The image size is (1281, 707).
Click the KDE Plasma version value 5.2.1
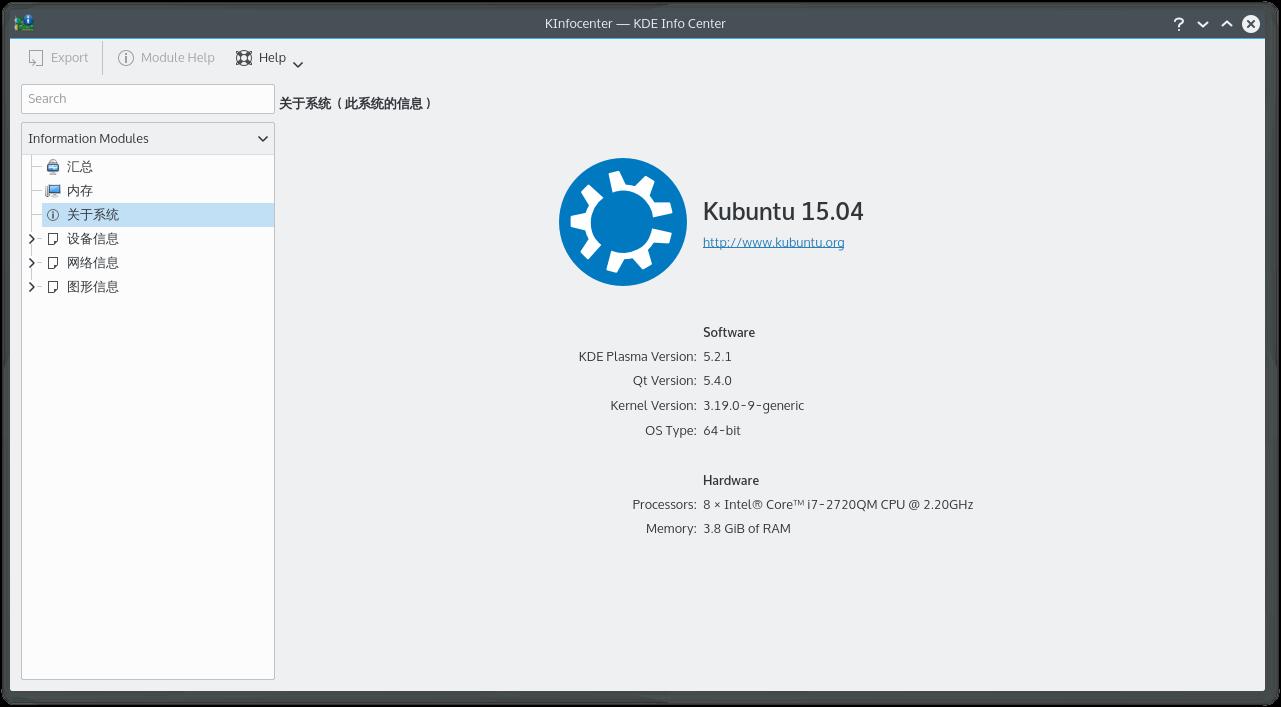(x=717, y=356)
